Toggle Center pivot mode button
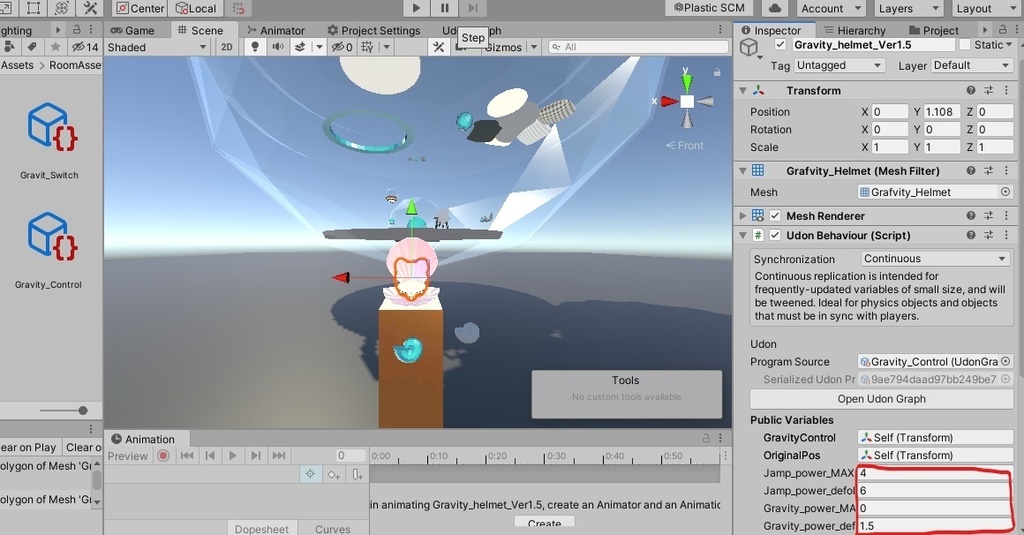The height and width of the screenshot is (535, 1024). 140,8
